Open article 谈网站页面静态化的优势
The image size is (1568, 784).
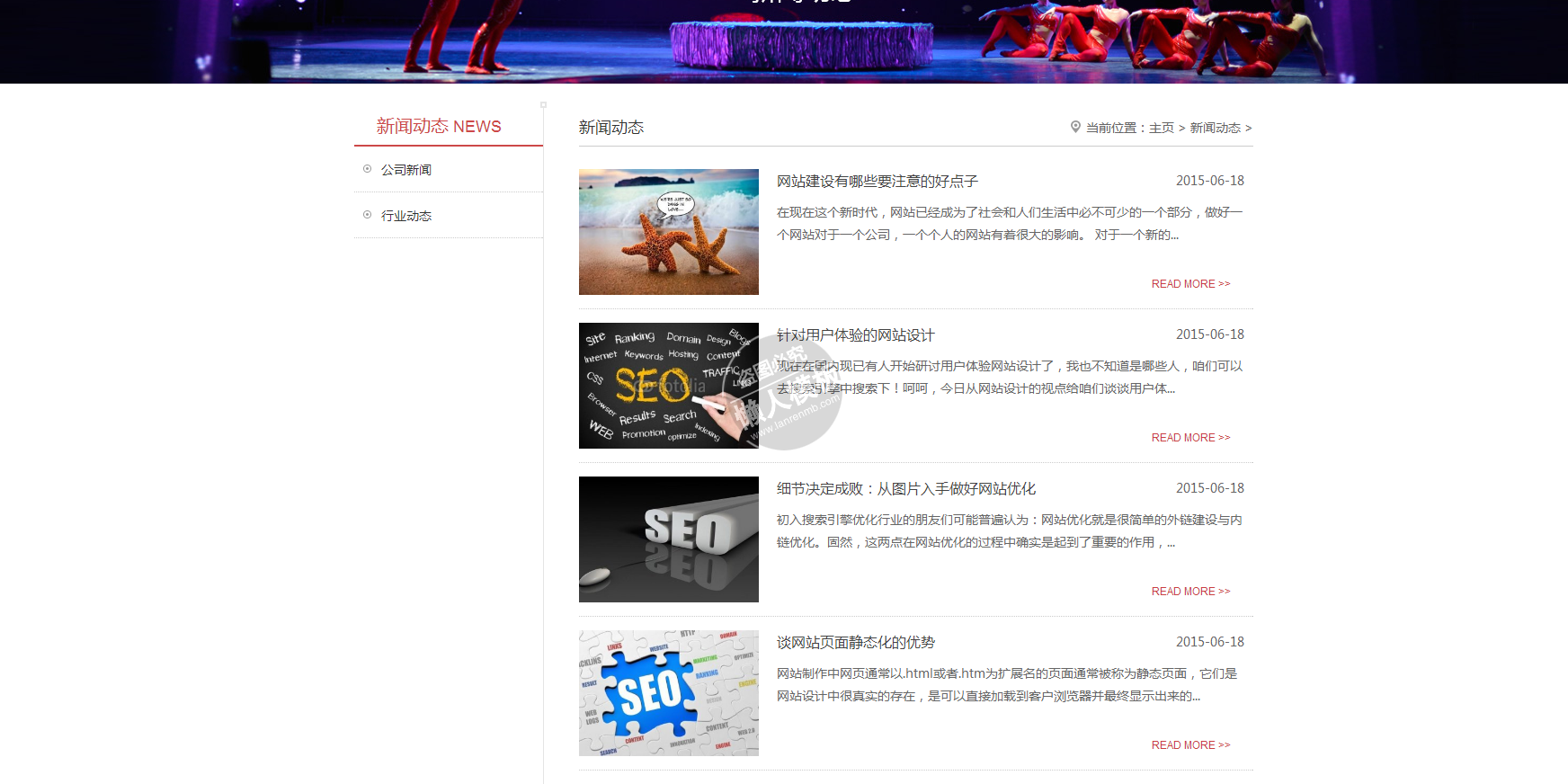pos(855,643)
